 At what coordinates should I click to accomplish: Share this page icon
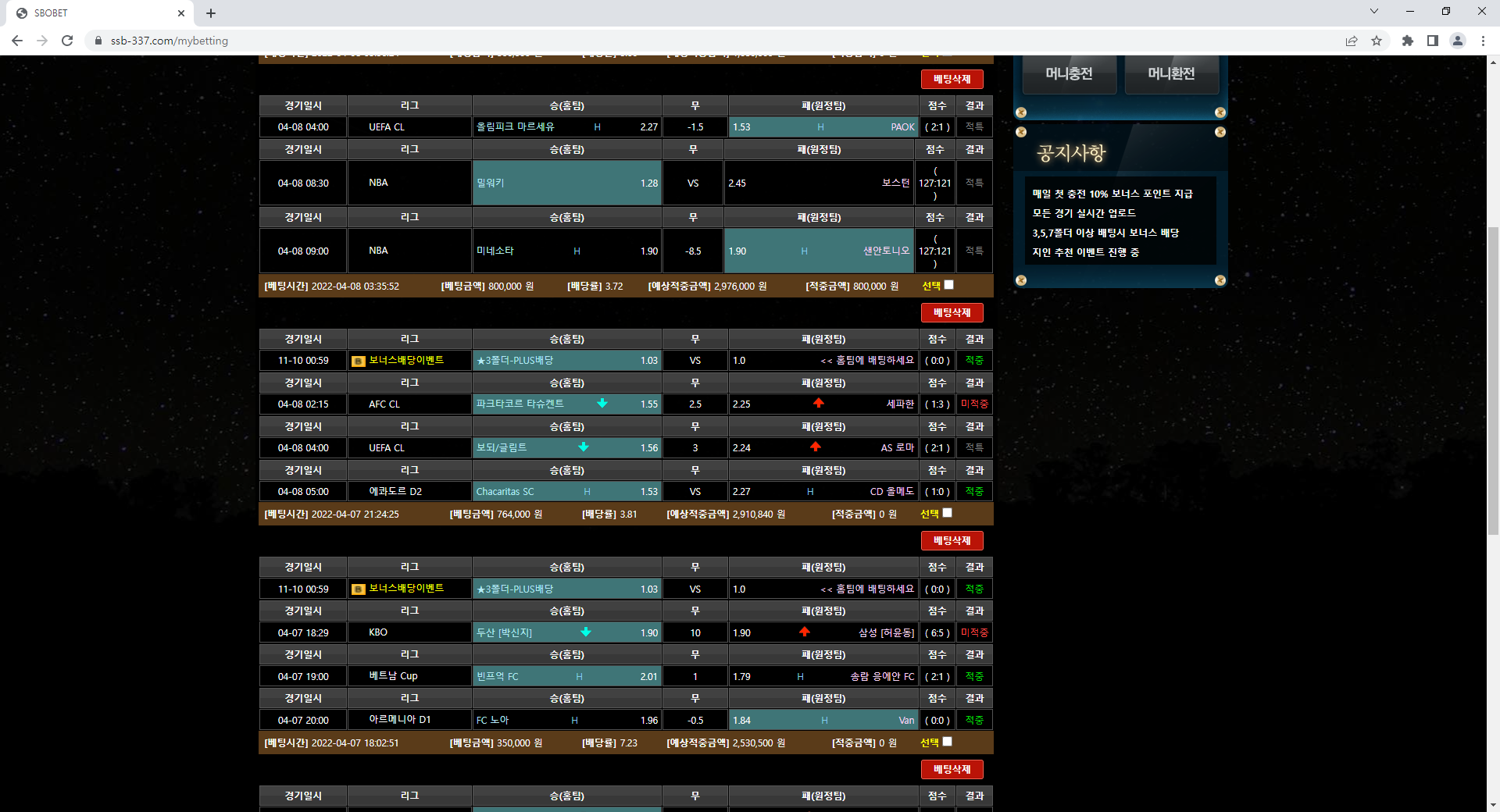[1352, 41]
